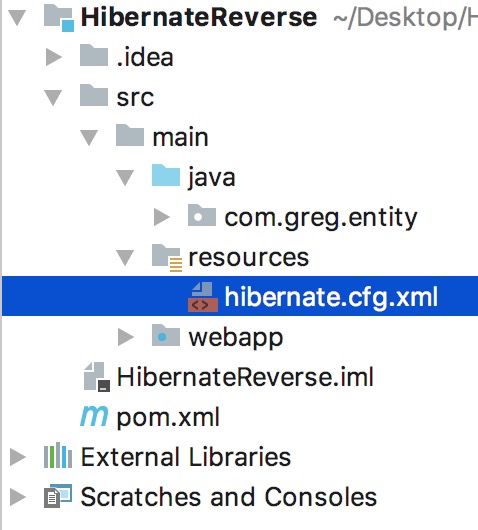Click the webapp web folder icon
The image size is (478, 530).
pos(166,335)
